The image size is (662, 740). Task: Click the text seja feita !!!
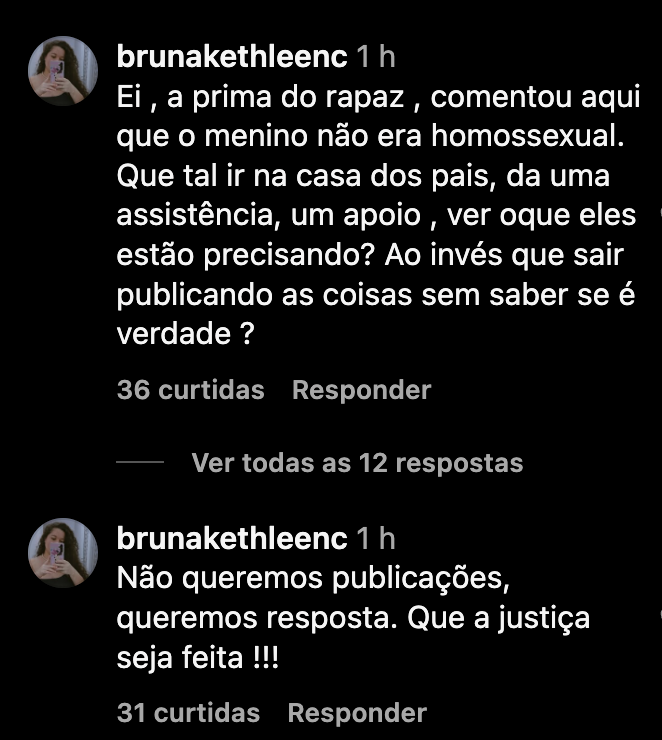click(x=198, y=658)
